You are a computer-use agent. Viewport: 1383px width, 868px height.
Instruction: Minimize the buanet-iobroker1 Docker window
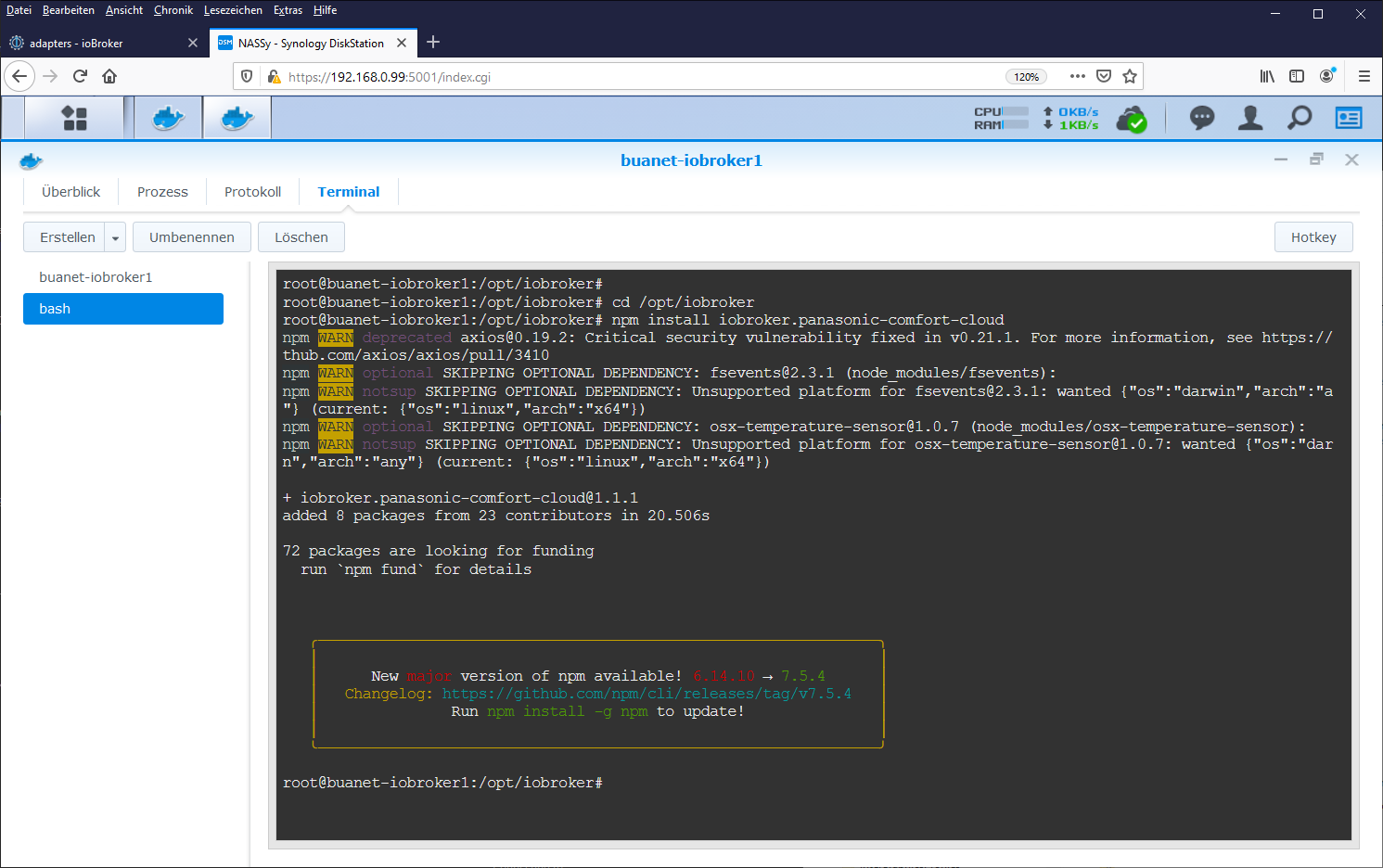(x=1281, y=160)
